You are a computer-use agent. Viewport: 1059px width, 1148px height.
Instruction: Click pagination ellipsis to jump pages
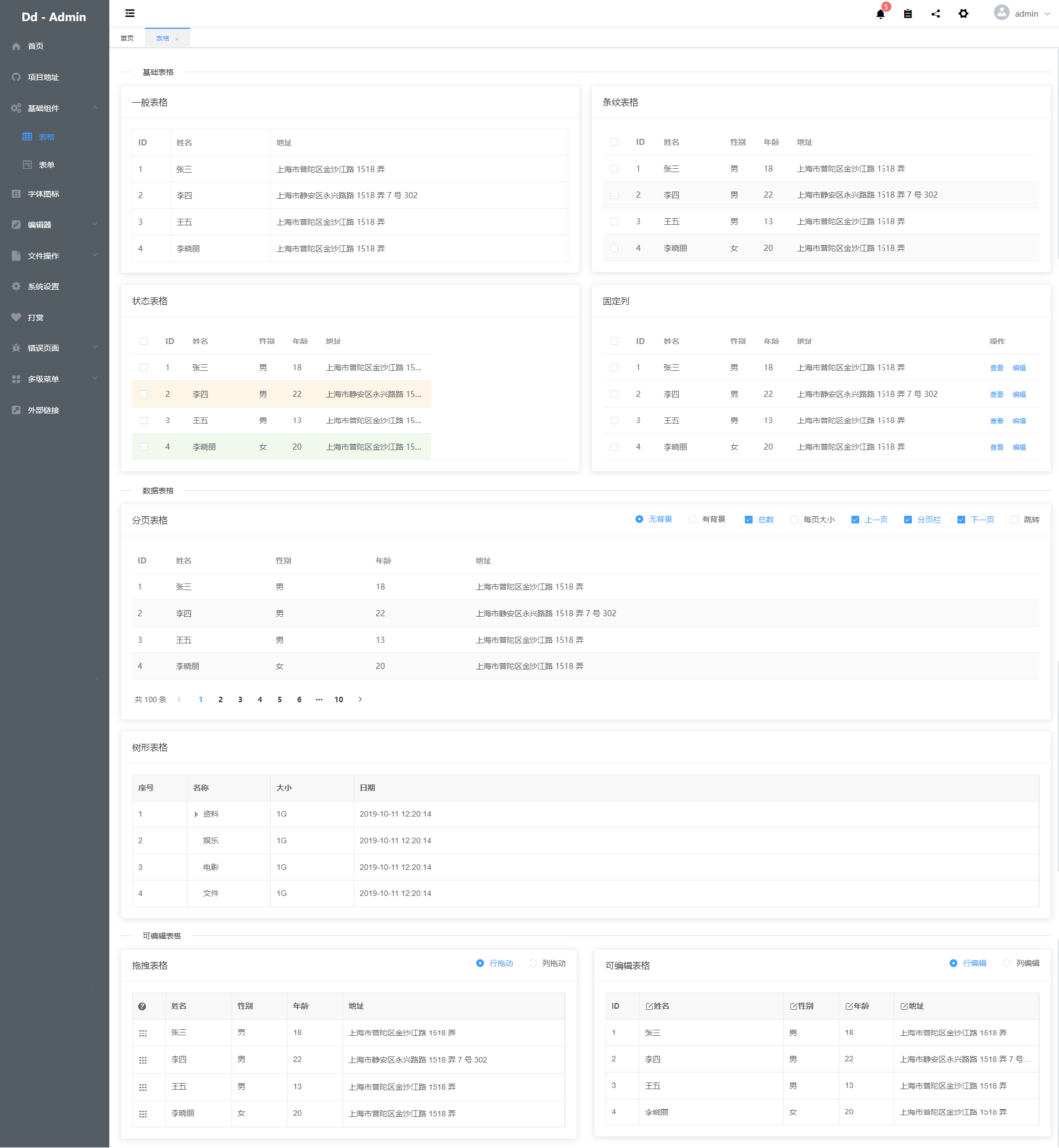(319, 700)
